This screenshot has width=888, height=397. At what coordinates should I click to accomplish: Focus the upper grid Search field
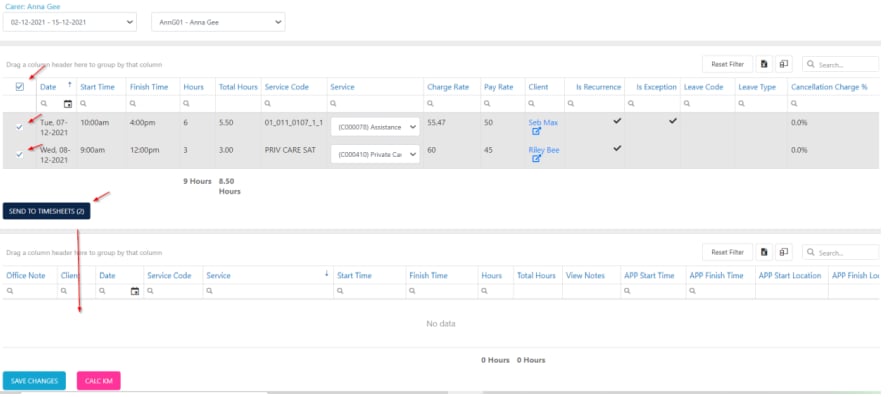point(840,65)
